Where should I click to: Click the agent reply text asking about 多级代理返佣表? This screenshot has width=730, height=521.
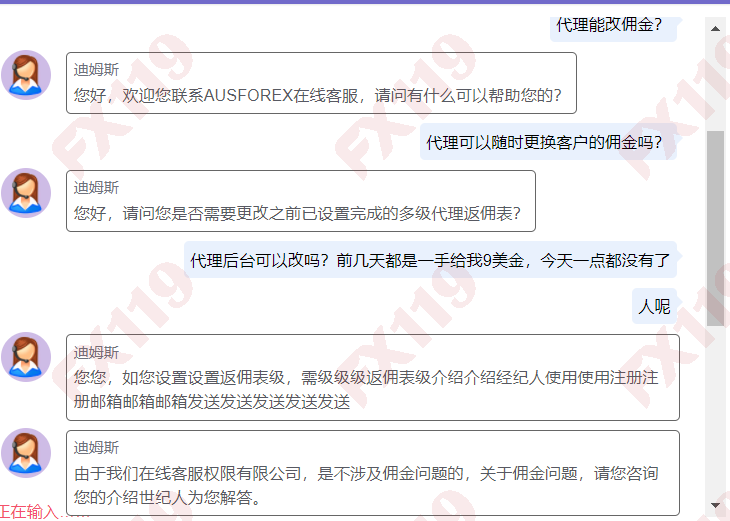click(297, 213)
